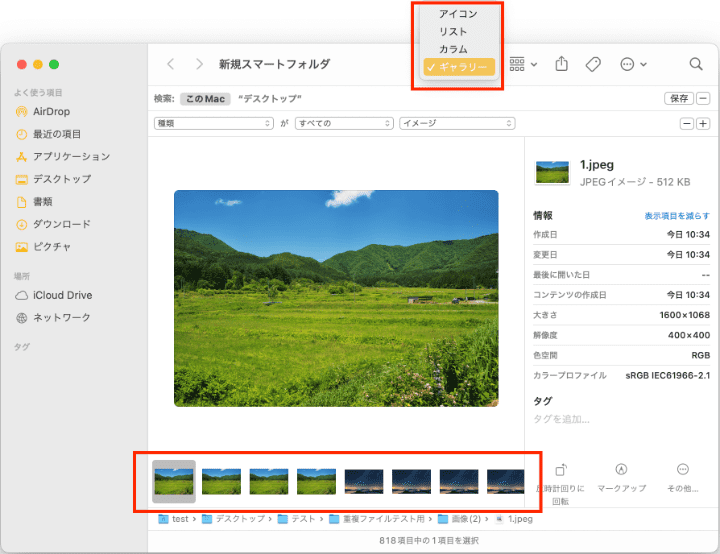This screenshot has height=554, width=720.
Task: Click the back navigation arrow
Action: [x=171, y=64]
